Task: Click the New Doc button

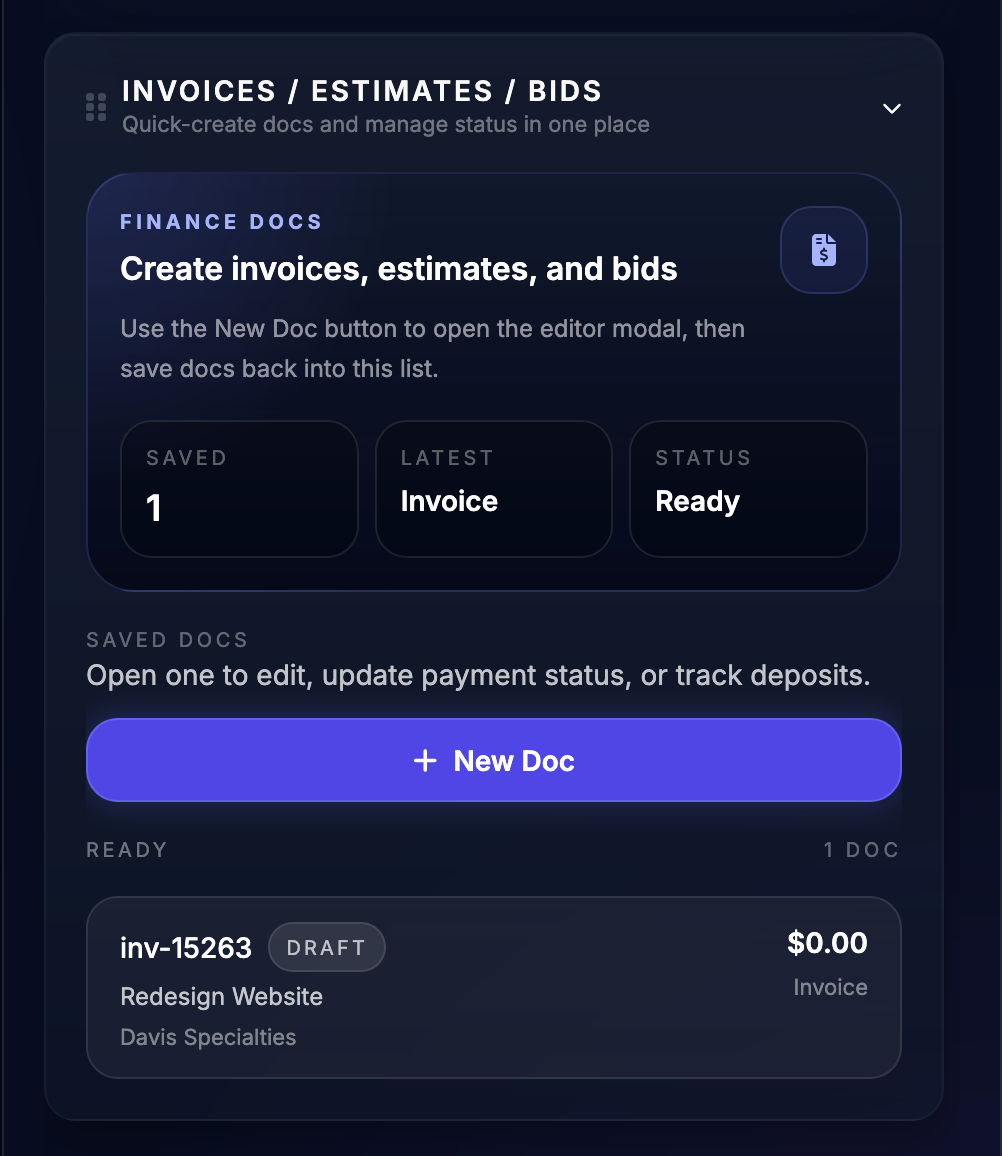Action: 494,760
